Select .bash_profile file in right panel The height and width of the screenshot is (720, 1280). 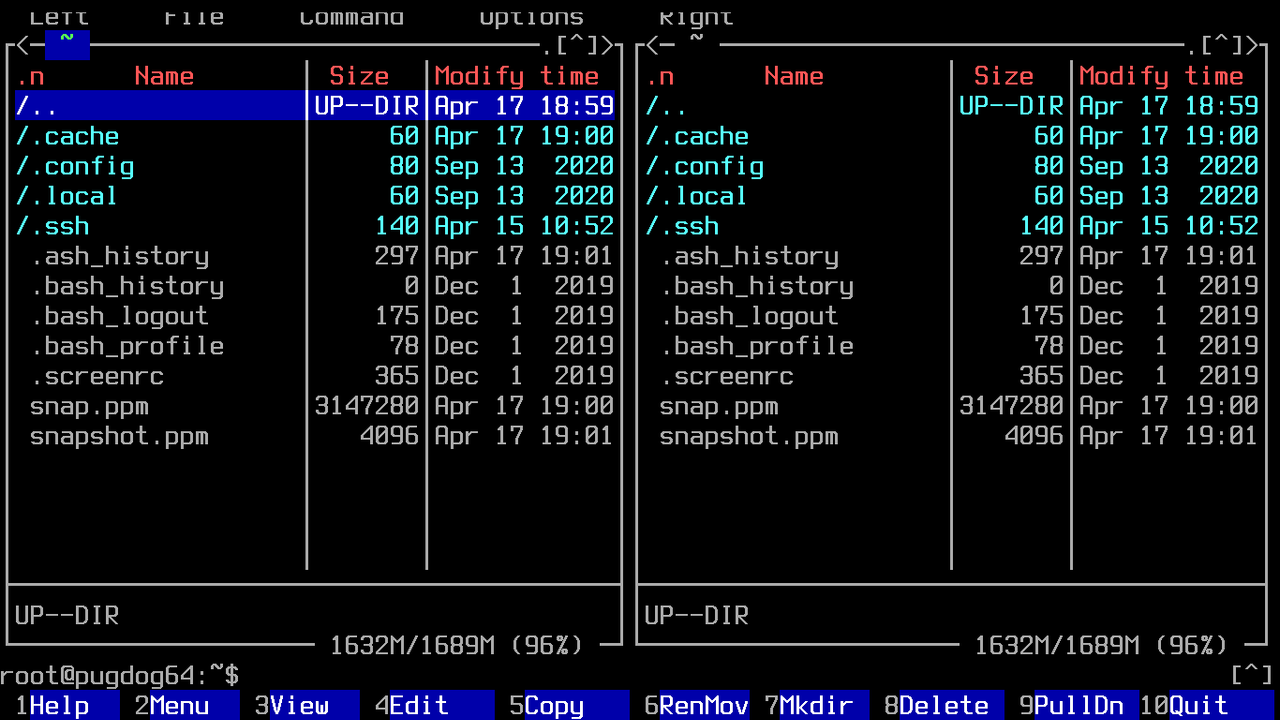tap(952, 345)
